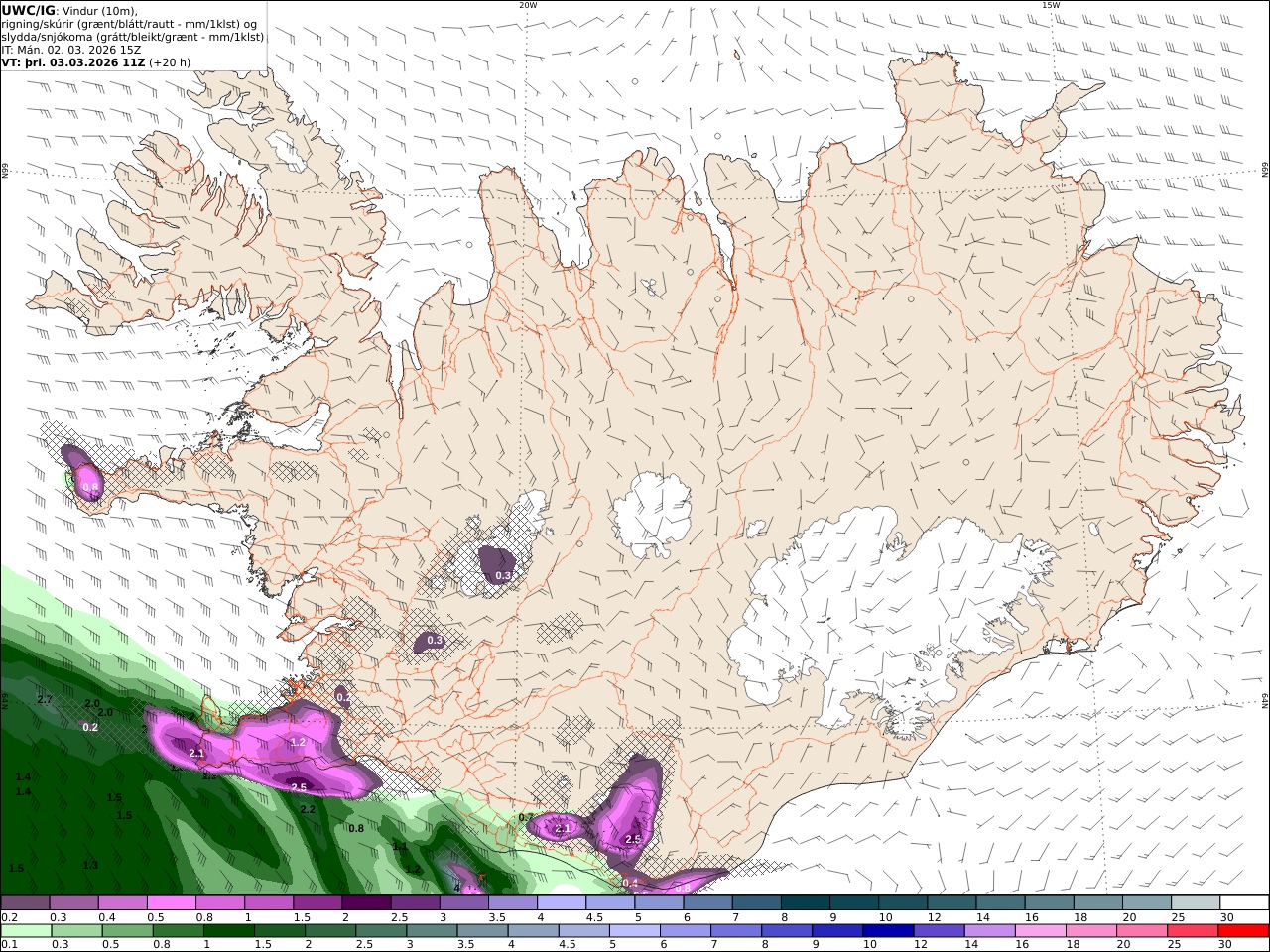
Task: Click the dark green swatch between rain 1 and 1.5
Action: click(x=229, y=931)
